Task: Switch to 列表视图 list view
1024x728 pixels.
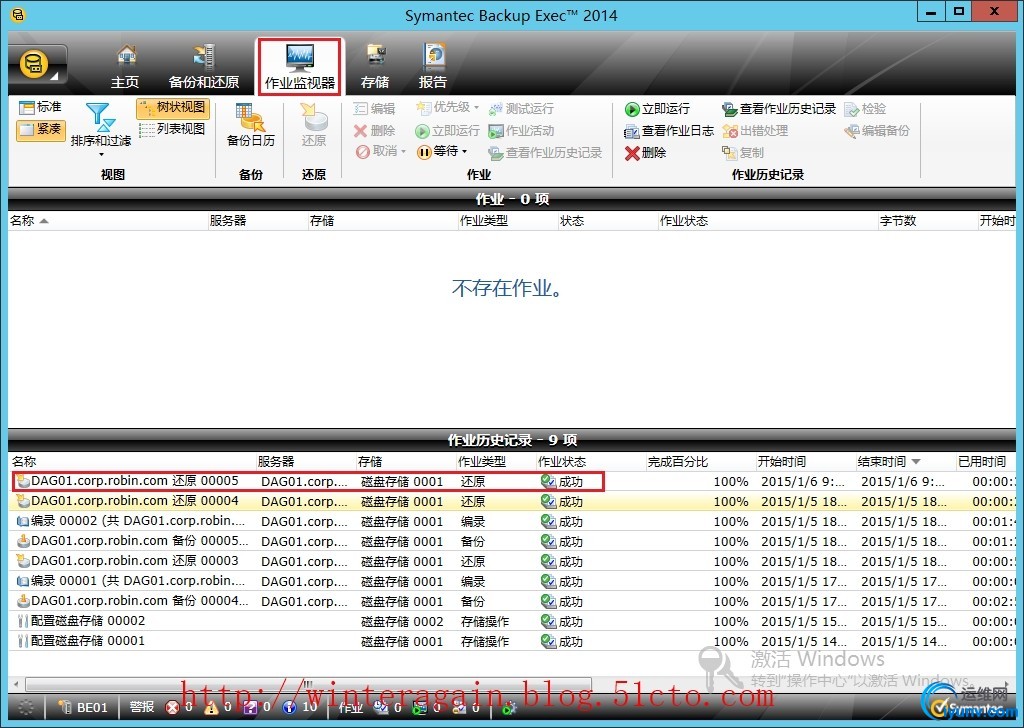Action: click(x=173, y=129)
